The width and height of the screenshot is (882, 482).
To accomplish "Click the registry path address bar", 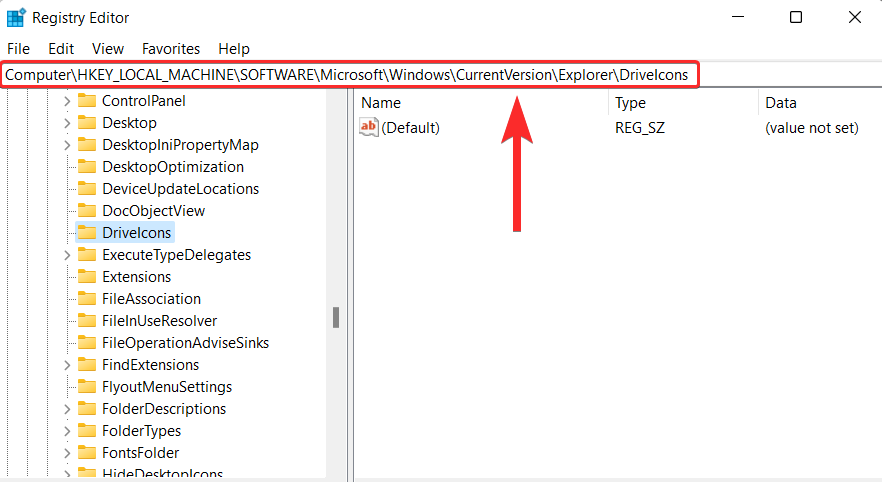I will (349, 75).
